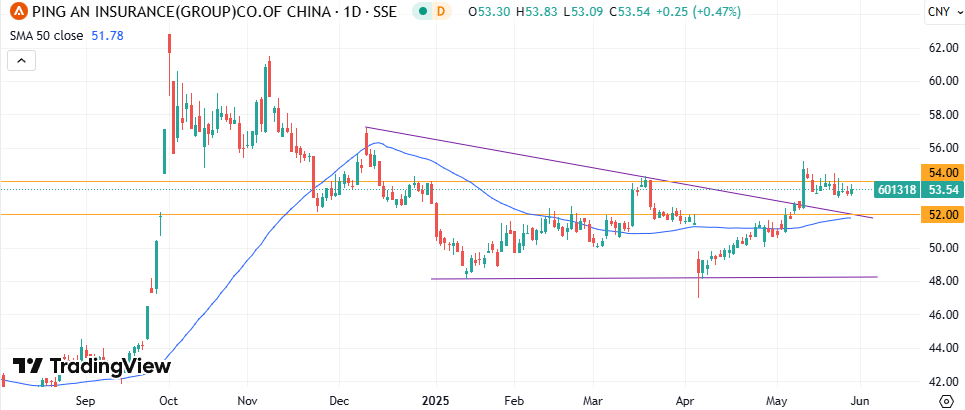Click the orange D data badge
The width and height of the screenshot is (965, 410).
click(440, 12)
